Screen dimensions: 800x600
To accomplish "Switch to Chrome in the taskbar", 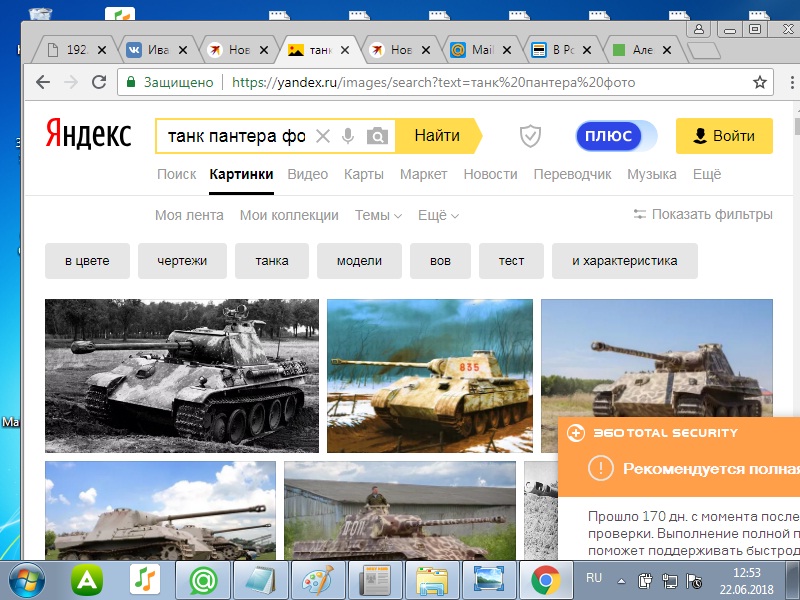I will 545,580.
